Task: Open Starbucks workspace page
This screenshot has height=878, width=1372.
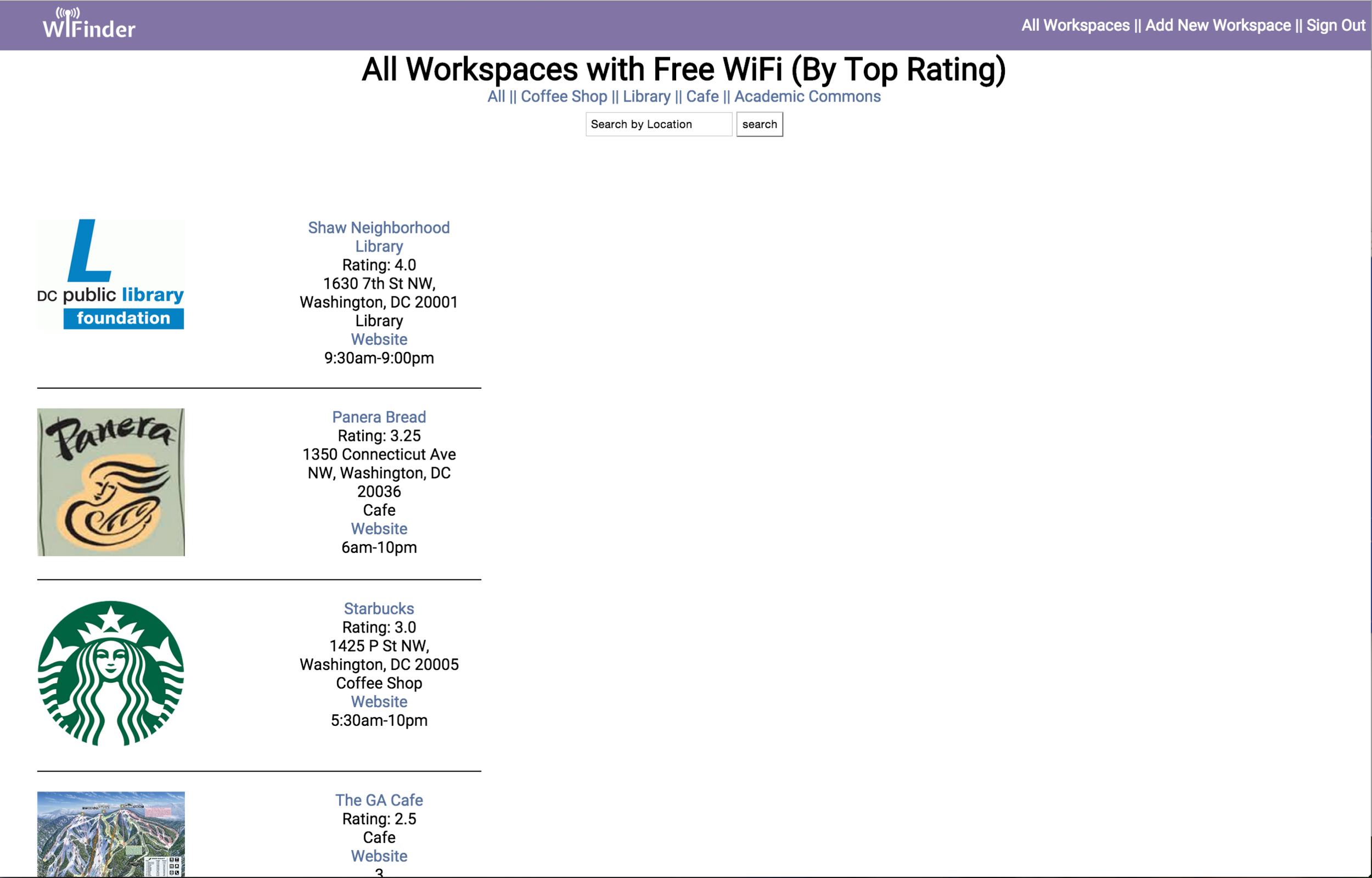Action: [379, 608]
